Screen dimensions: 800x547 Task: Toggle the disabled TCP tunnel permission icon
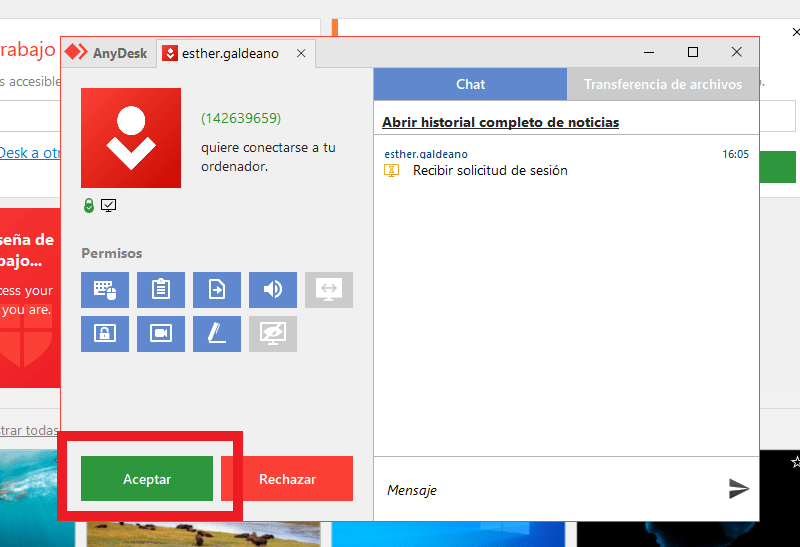[329, 290]
